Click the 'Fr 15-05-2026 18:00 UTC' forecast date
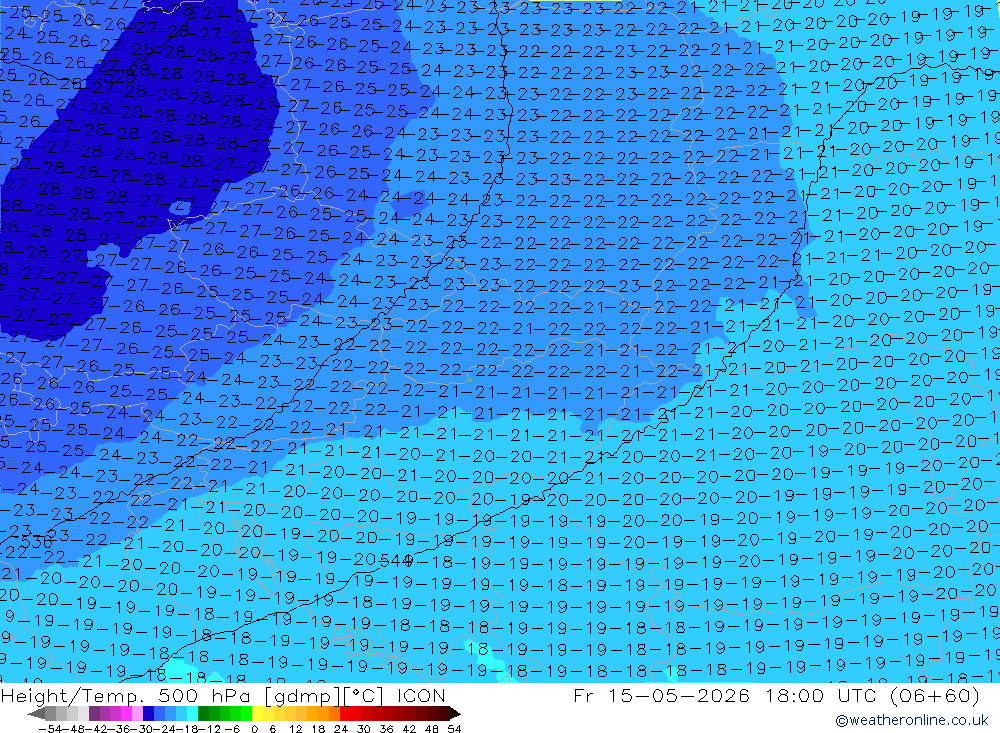The width and height of the screenshot is (1000, 733). 724,695
